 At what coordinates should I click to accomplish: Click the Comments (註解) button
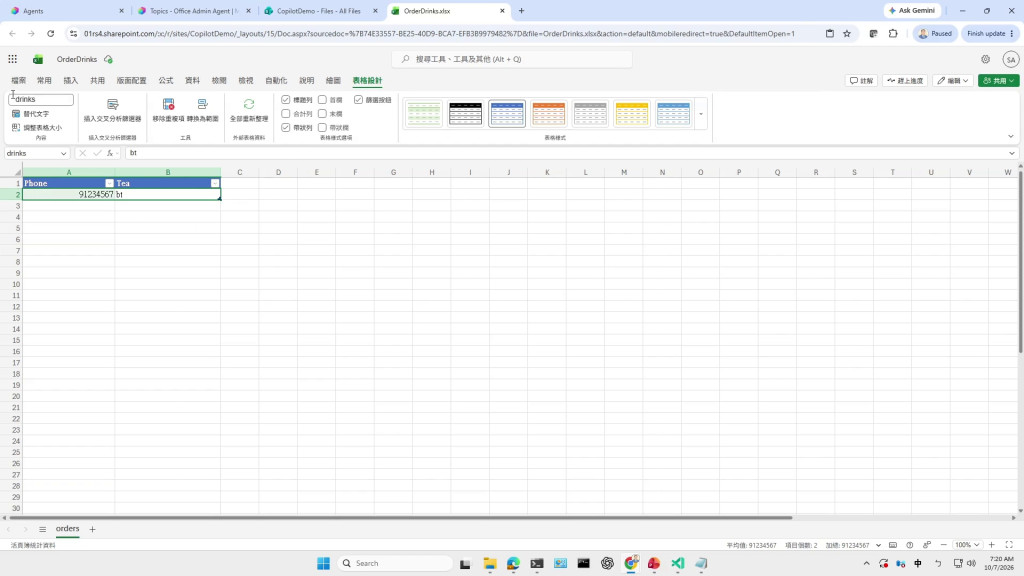pos(861,80)
